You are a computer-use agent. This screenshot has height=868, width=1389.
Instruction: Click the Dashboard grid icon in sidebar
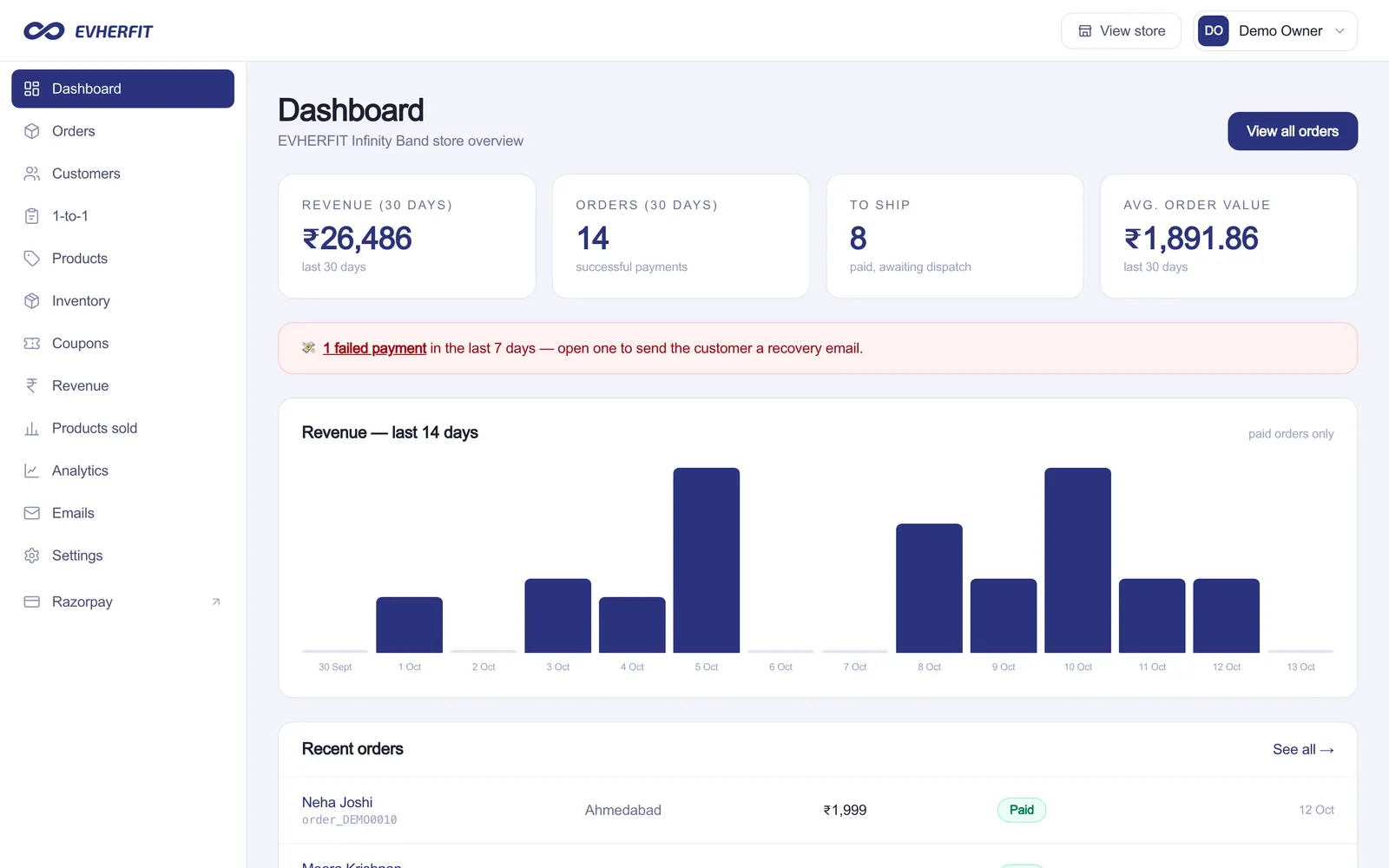click(x=32, y=89)
